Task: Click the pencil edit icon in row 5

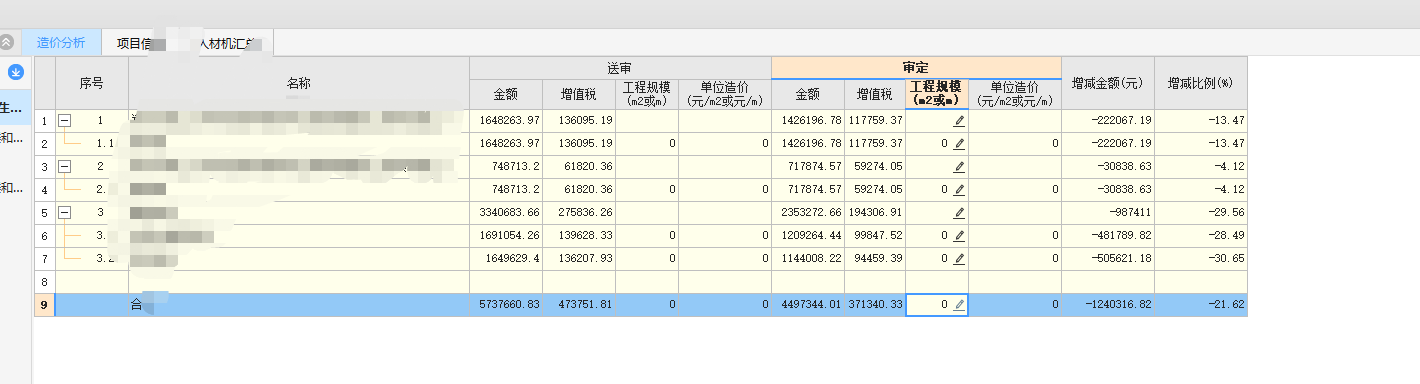Action: click(x=959, y=212)
